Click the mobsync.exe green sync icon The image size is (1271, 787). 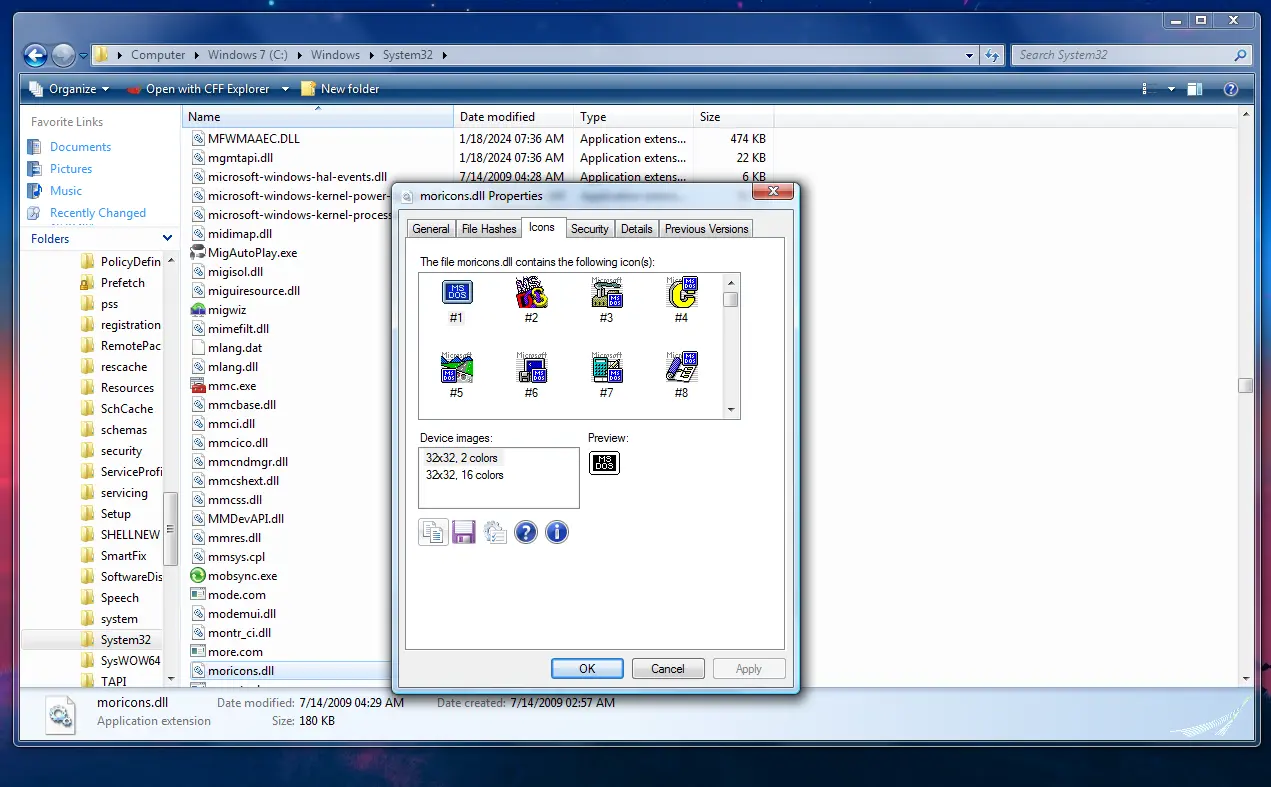[198, 576]
